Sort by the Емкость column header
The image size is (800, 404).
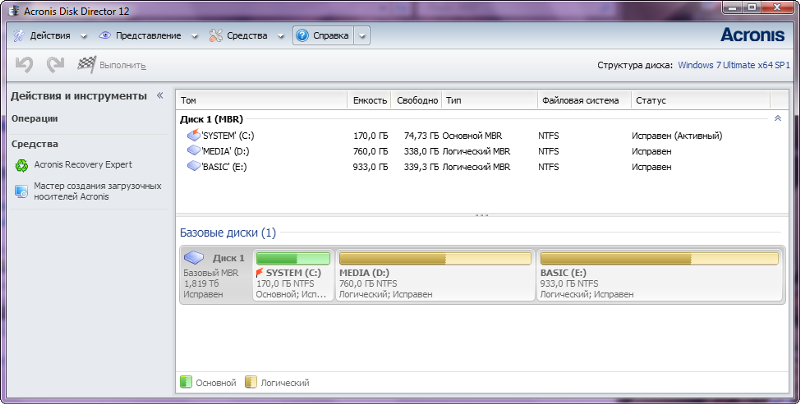(x=369, y=100)
